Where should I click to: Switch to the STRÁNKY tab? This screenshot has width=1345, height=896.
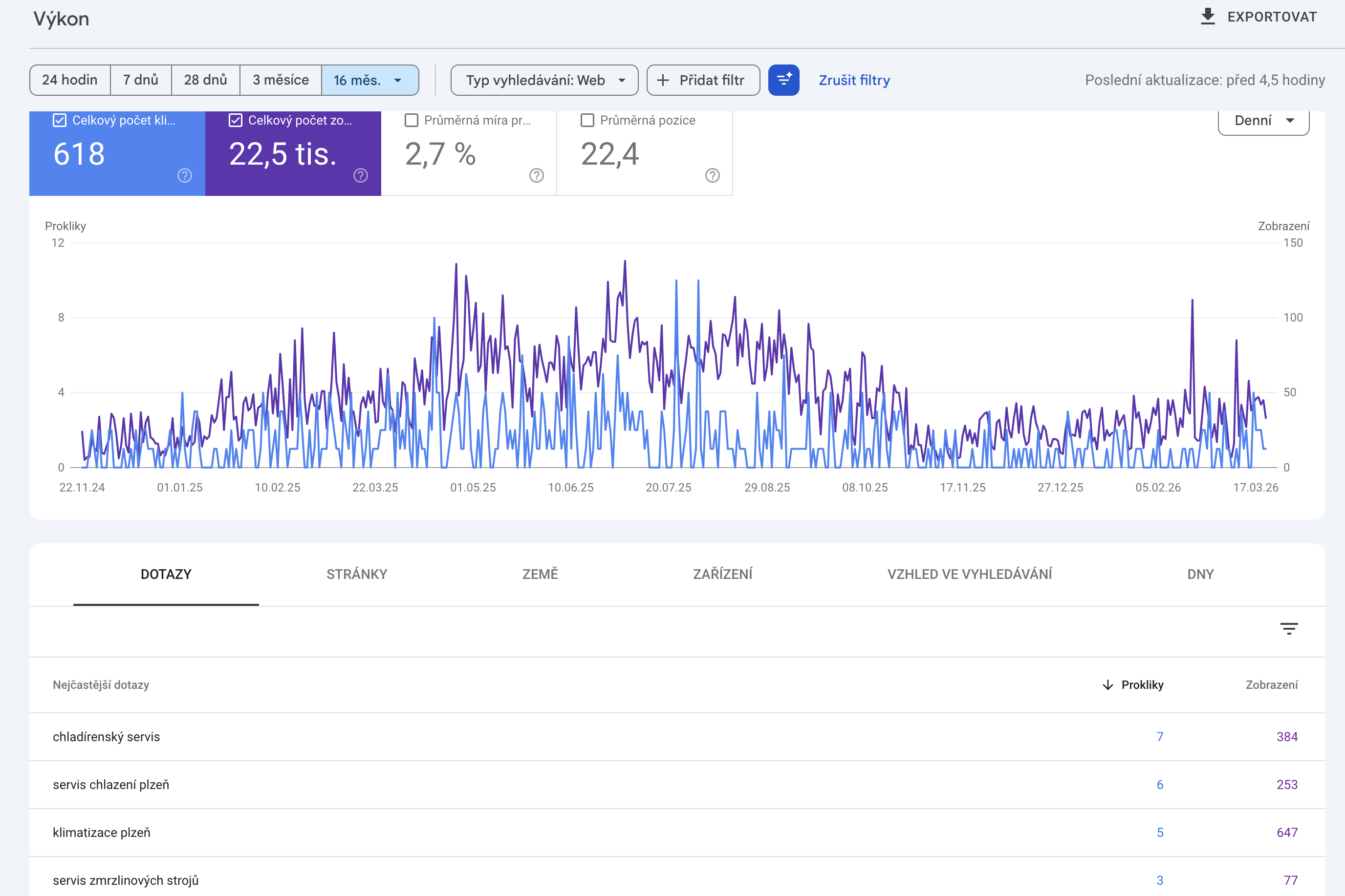click(357, 574)
